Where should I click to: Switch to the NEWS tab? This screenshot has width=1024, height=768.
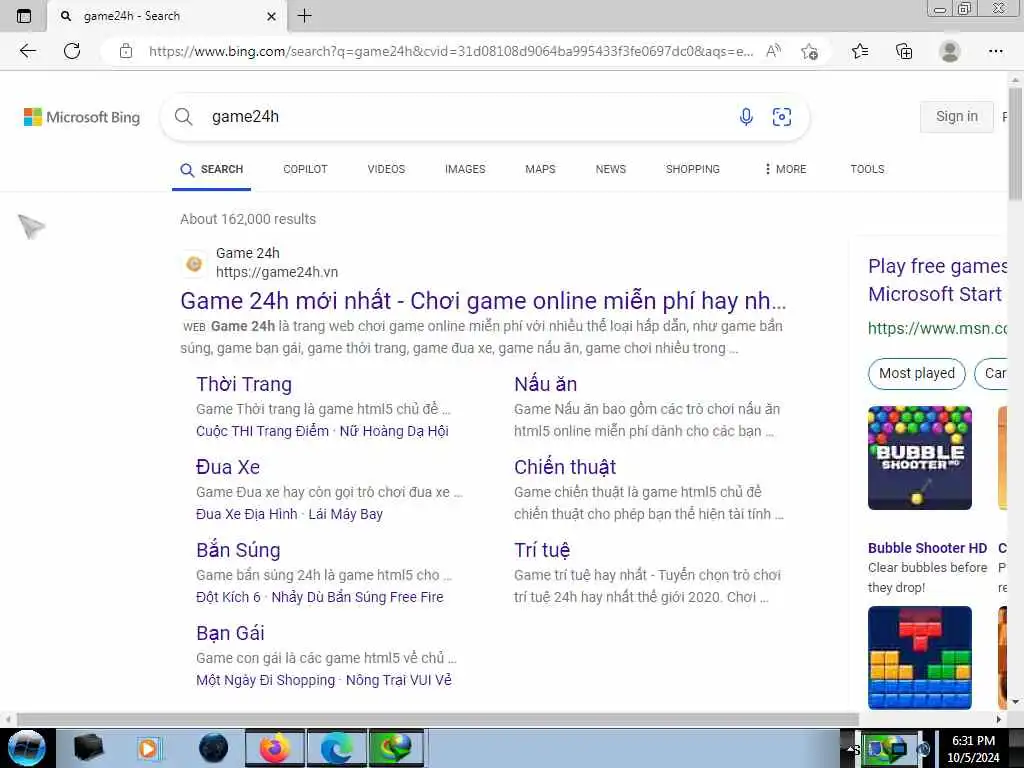611,169
